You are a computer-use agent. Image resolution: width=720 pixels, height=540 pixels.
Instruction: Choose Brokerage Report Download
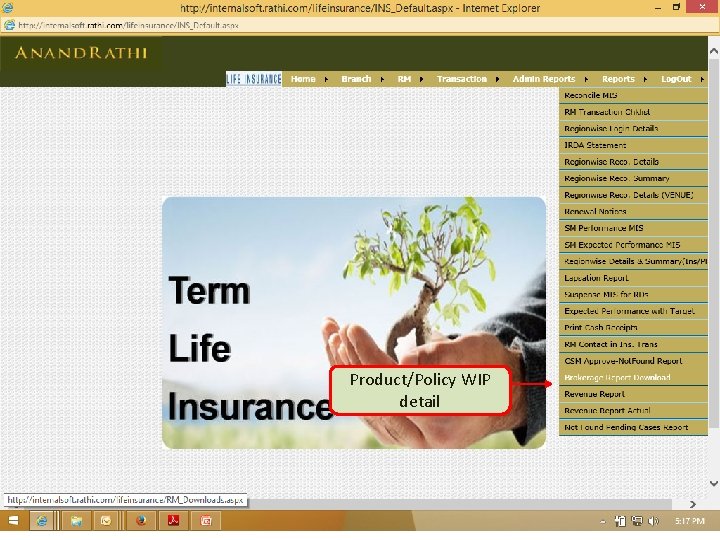(633, 377)
